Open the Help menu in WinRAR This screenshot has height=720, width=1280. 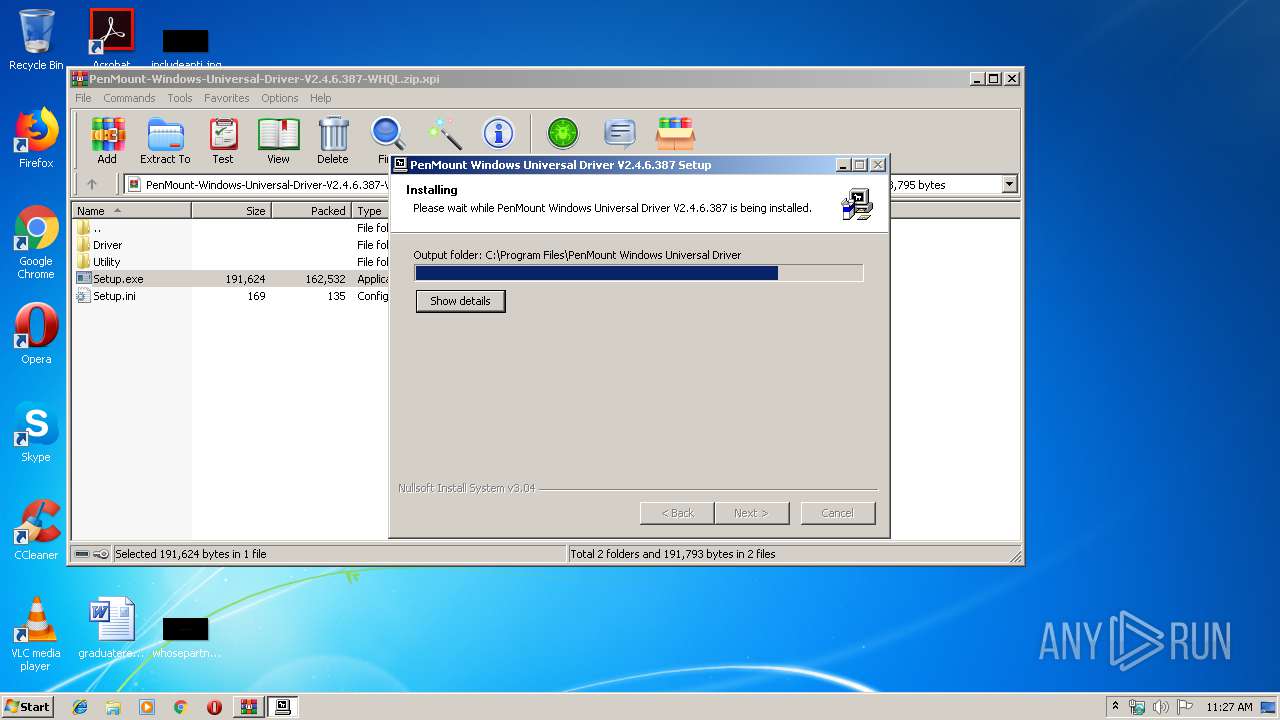click(320, 98)
